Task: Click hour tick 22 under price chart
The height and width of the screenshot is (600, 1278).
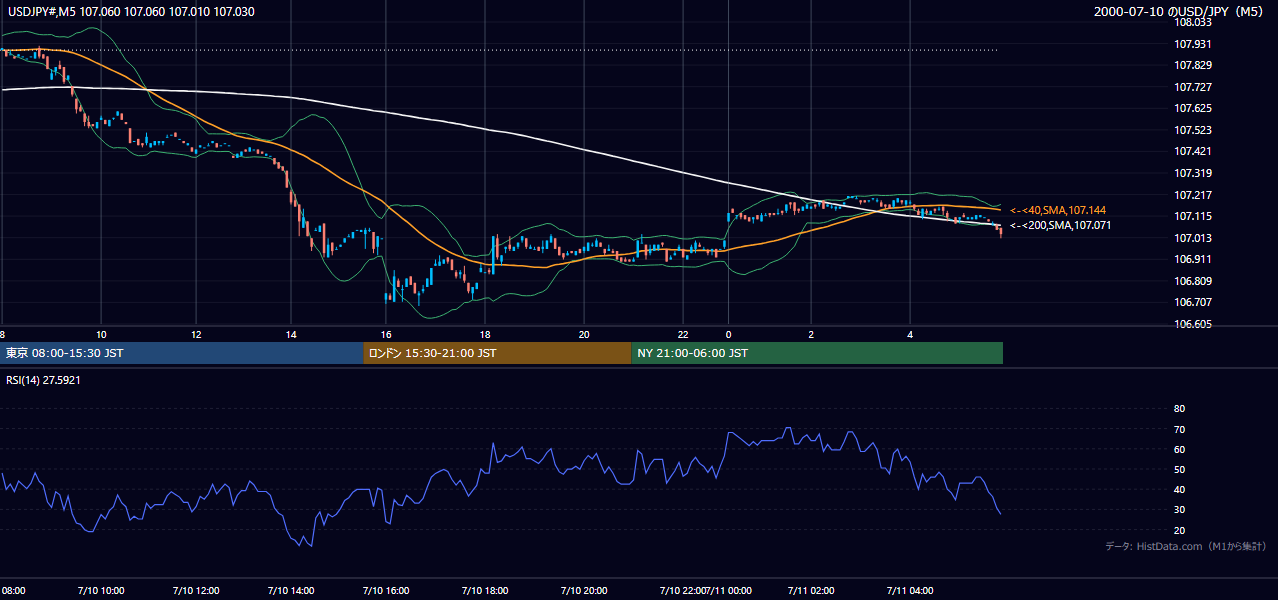Action: pos(683,334)
